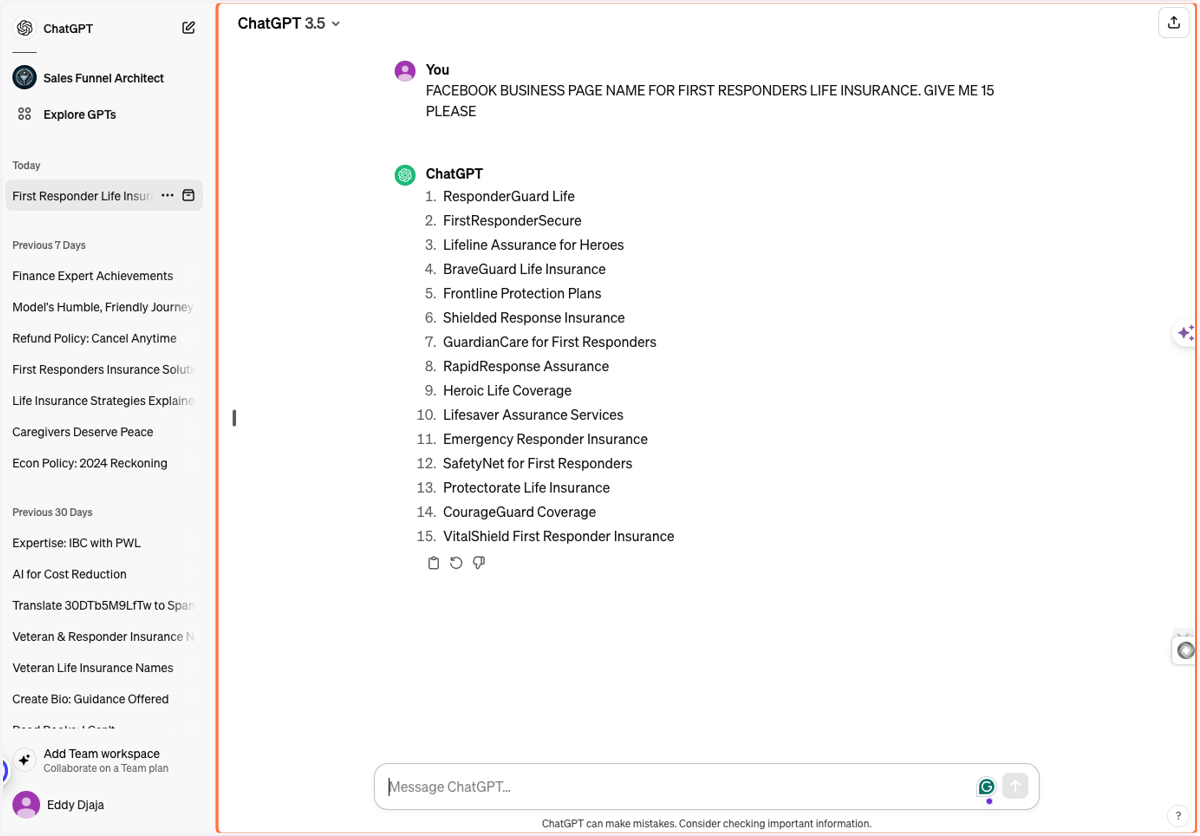Click 'GuardianCare for First Responders' text
This screenshot has height=836, width=1200.
click(x=550, y=342)
